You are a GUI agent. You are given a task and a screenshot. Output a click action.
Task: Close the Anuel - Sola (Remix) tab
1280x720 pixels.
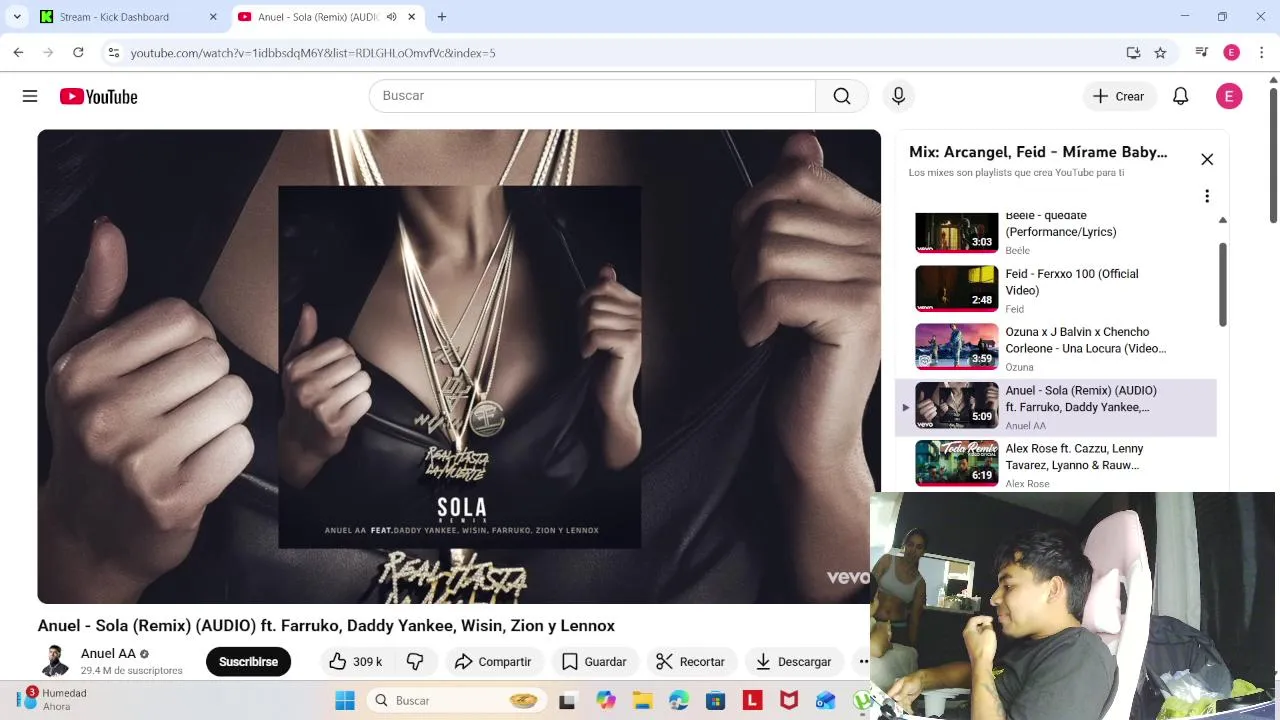point(411,17)
